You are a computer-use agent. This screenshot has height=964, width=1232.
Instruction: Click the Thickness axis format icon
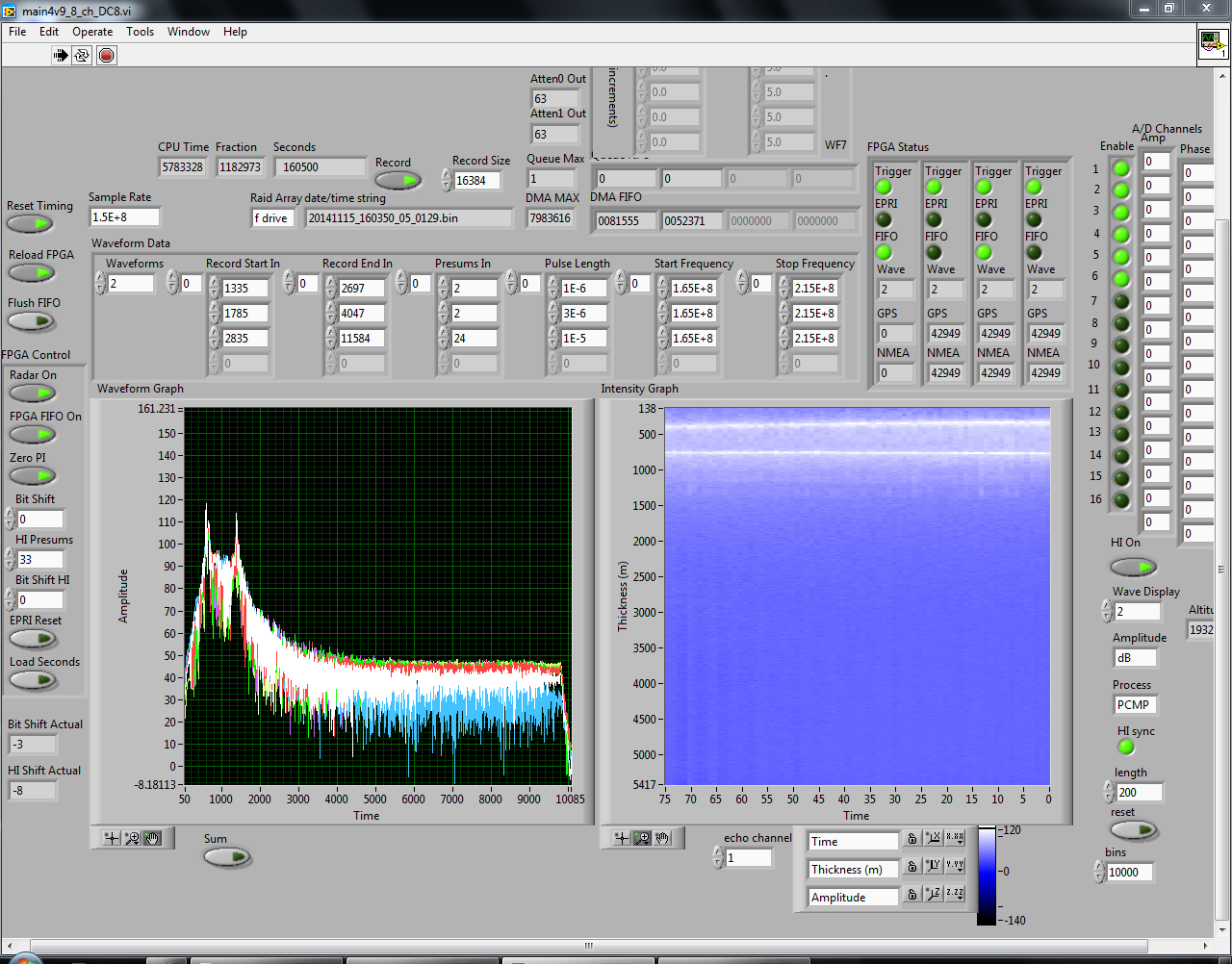(x=954, y=867)
